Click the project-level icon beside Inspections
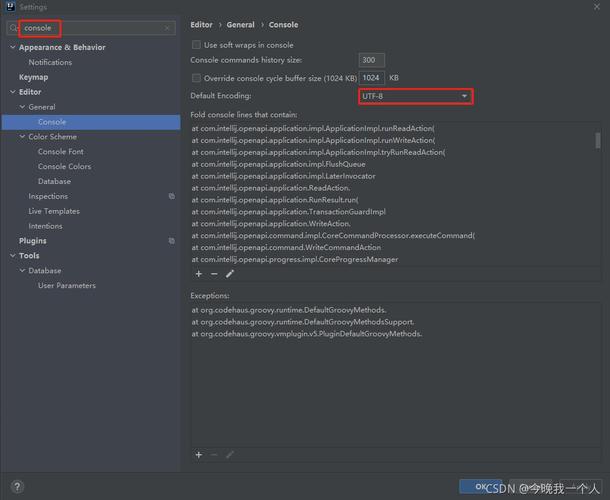This screenshot has width=610, height=500. coord(172,197)
